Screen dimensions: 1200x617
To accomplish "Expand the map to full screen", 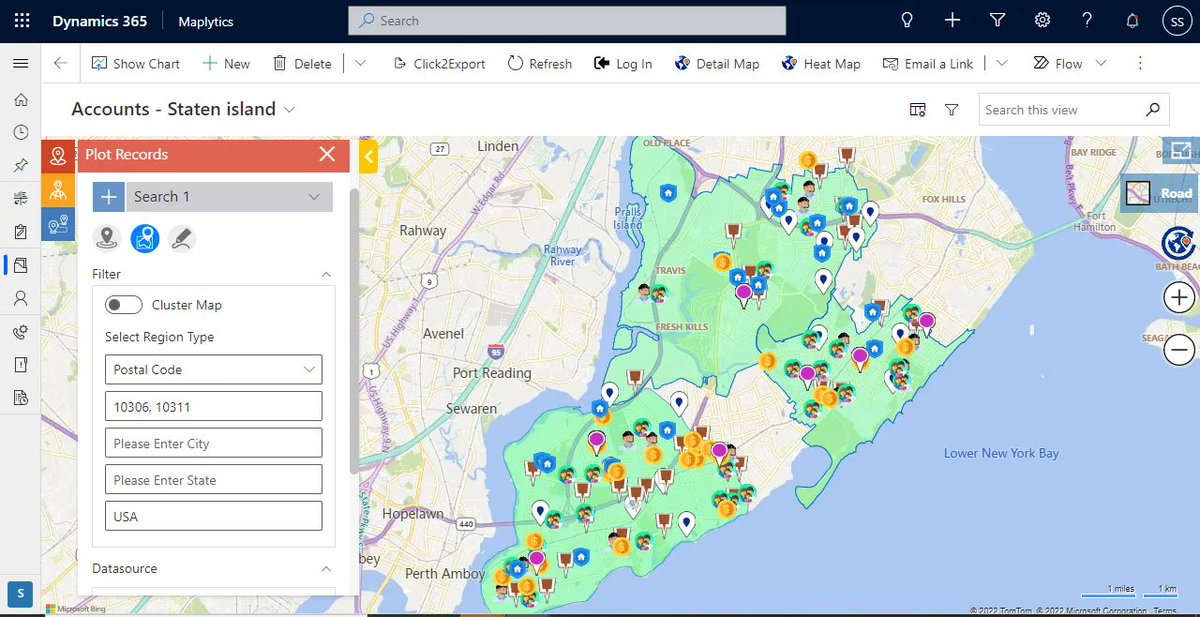I will click(x=1180, y=152).
